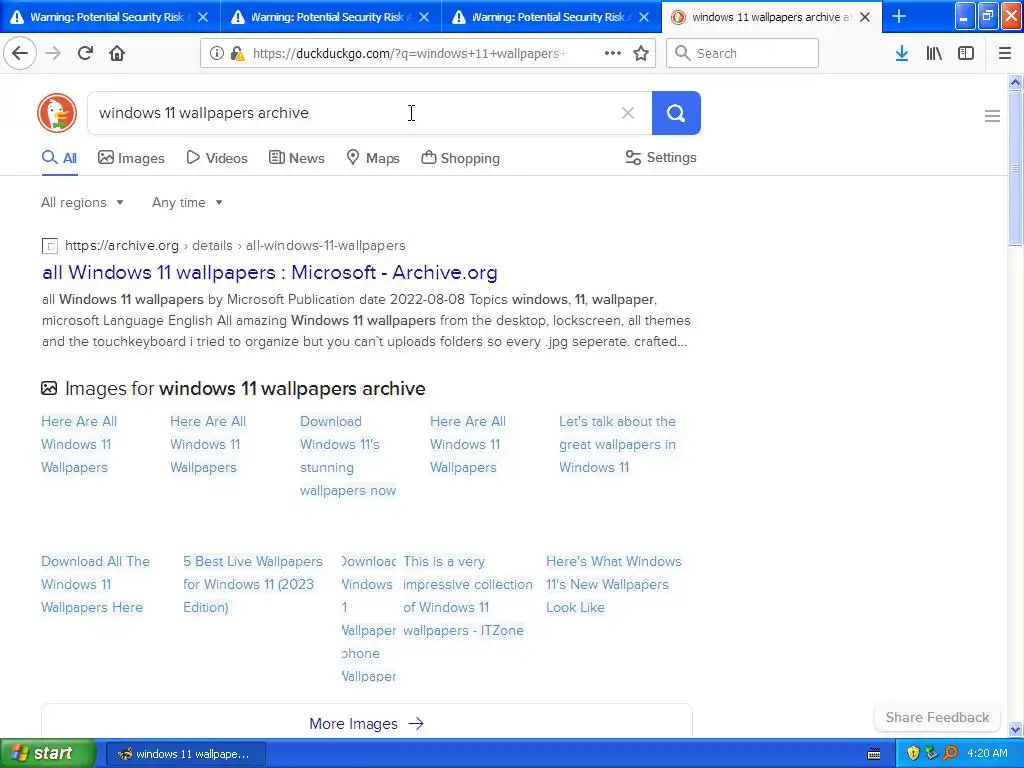Screen dimensions: 1024x768
Task: Close first Potential Security Risk tab
Action: [203, 17]
